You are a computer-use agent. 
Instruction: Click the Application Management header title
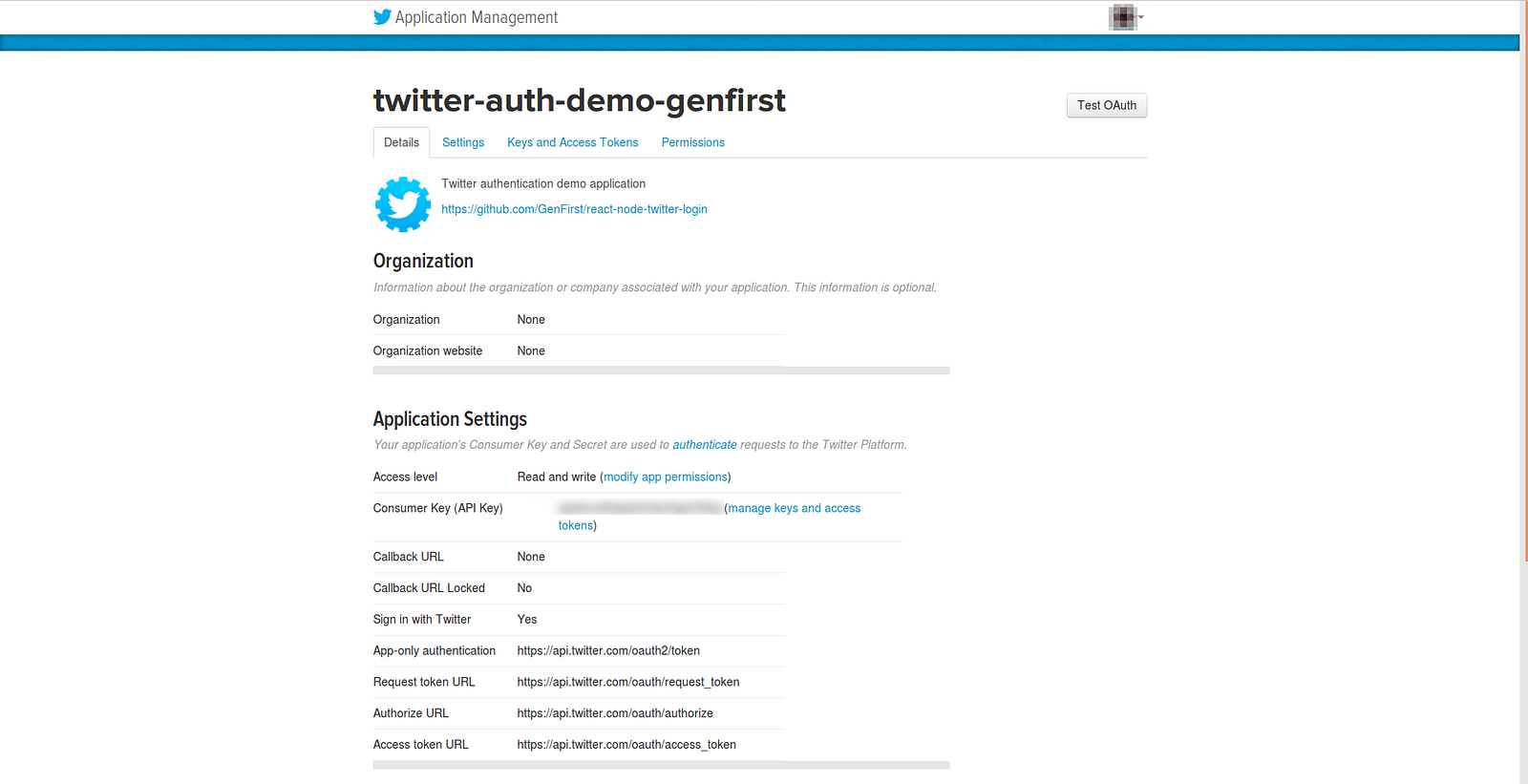coord(477,17)
